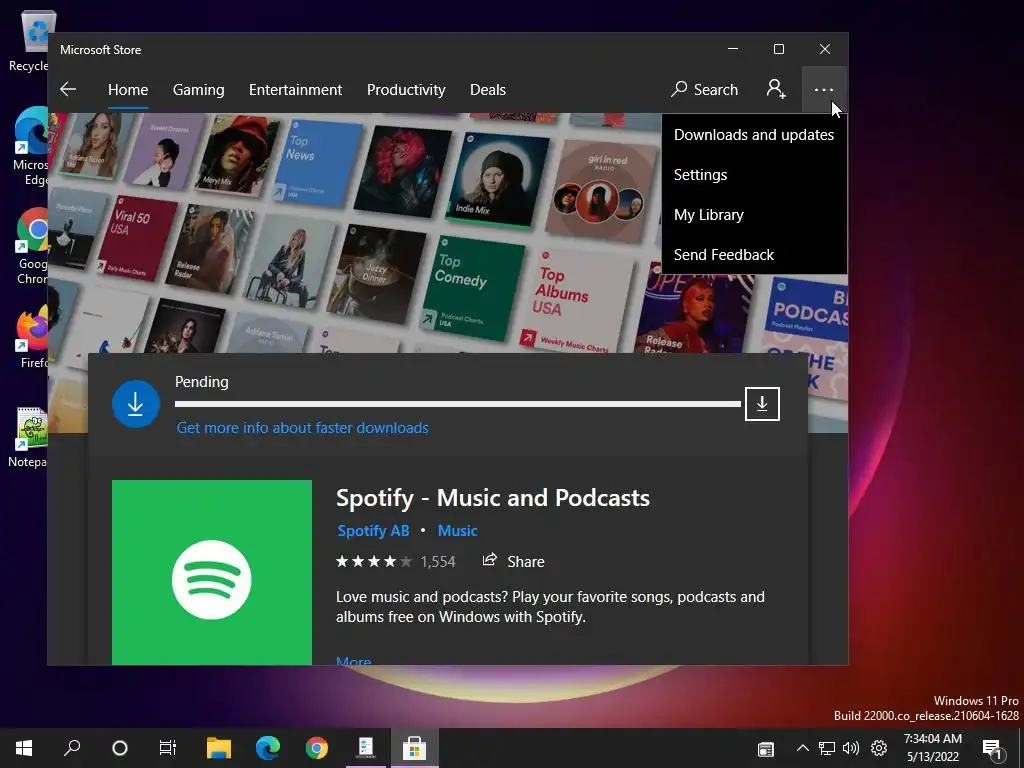Maximize the Microsoft Store window
Image resolution: width=1024 pixels, height=768 pixels.
[x=778, y=49]
